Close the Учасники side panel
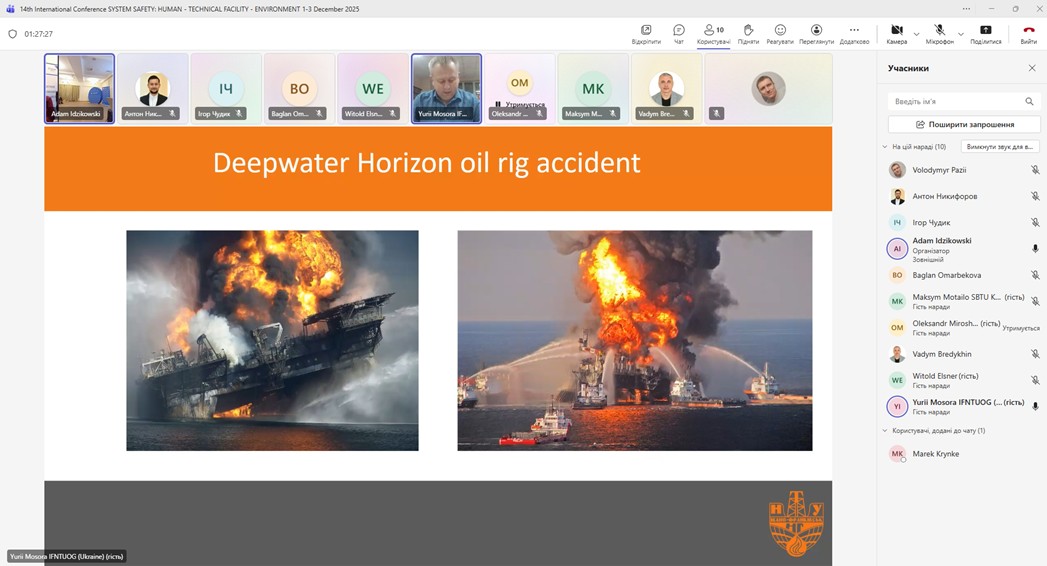 [1032, 68]
